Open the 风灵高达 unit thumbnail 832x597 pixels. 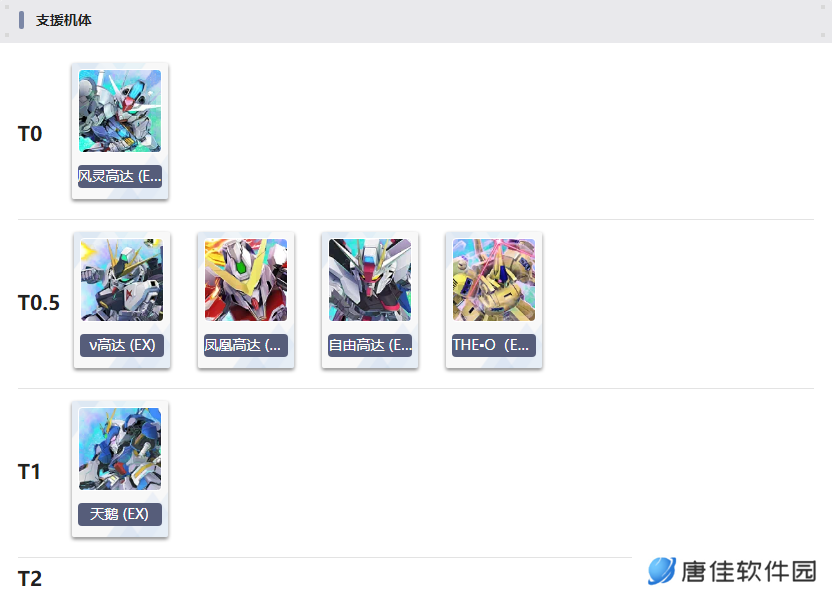(120, 111)
